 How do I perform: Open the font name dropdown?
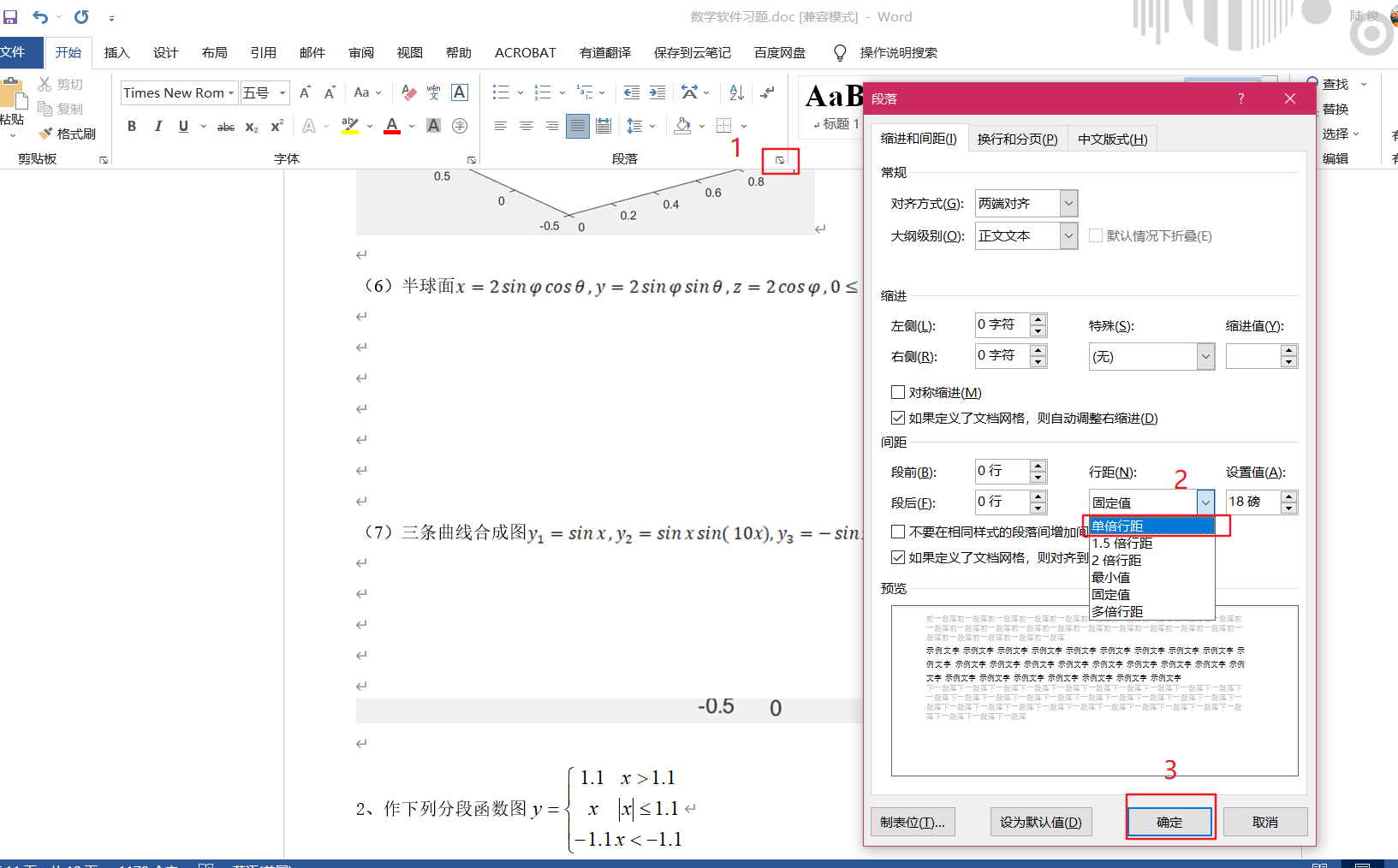click(x=231, y=92)
